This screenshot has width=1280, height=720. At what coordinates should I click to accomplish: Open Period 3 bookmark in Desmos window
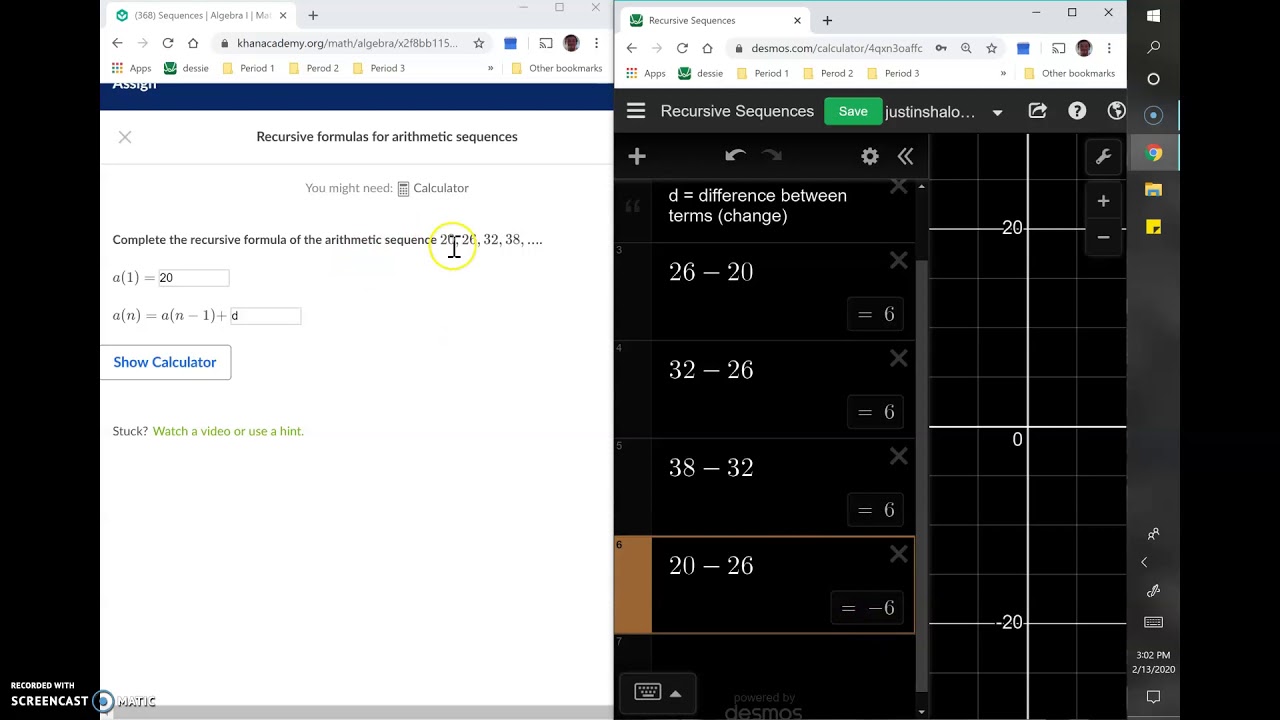893,73
